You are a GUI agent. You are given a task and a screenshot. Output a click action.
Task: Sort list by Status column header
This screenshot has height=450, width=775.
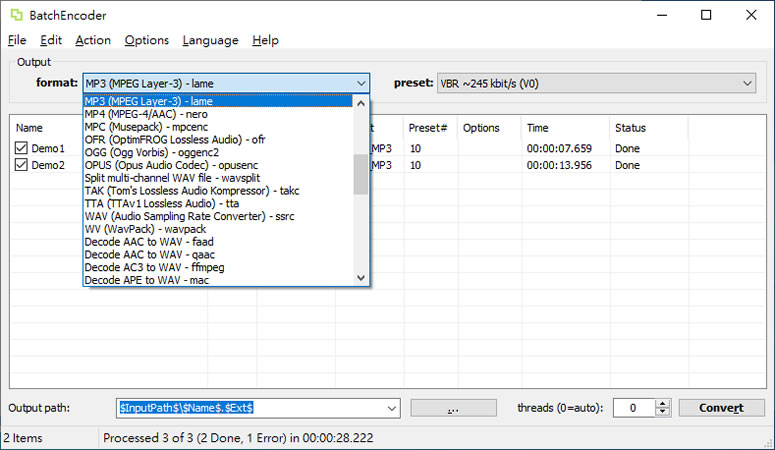click(630, 128)
